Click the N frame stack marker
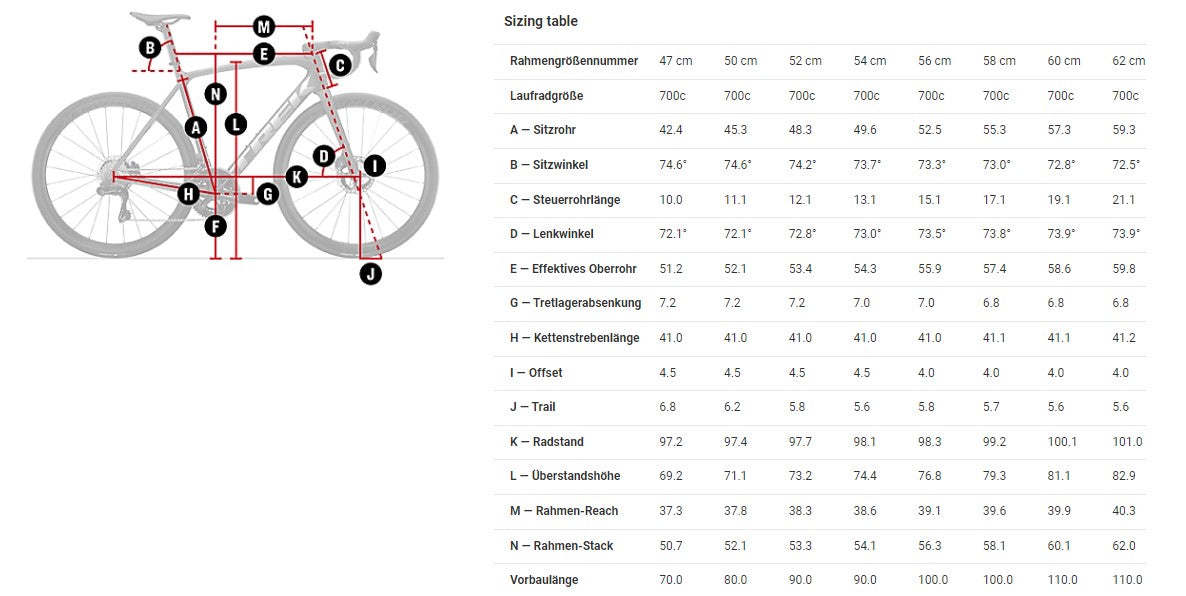The image size is (1186, 596). [x=215, y=95]
